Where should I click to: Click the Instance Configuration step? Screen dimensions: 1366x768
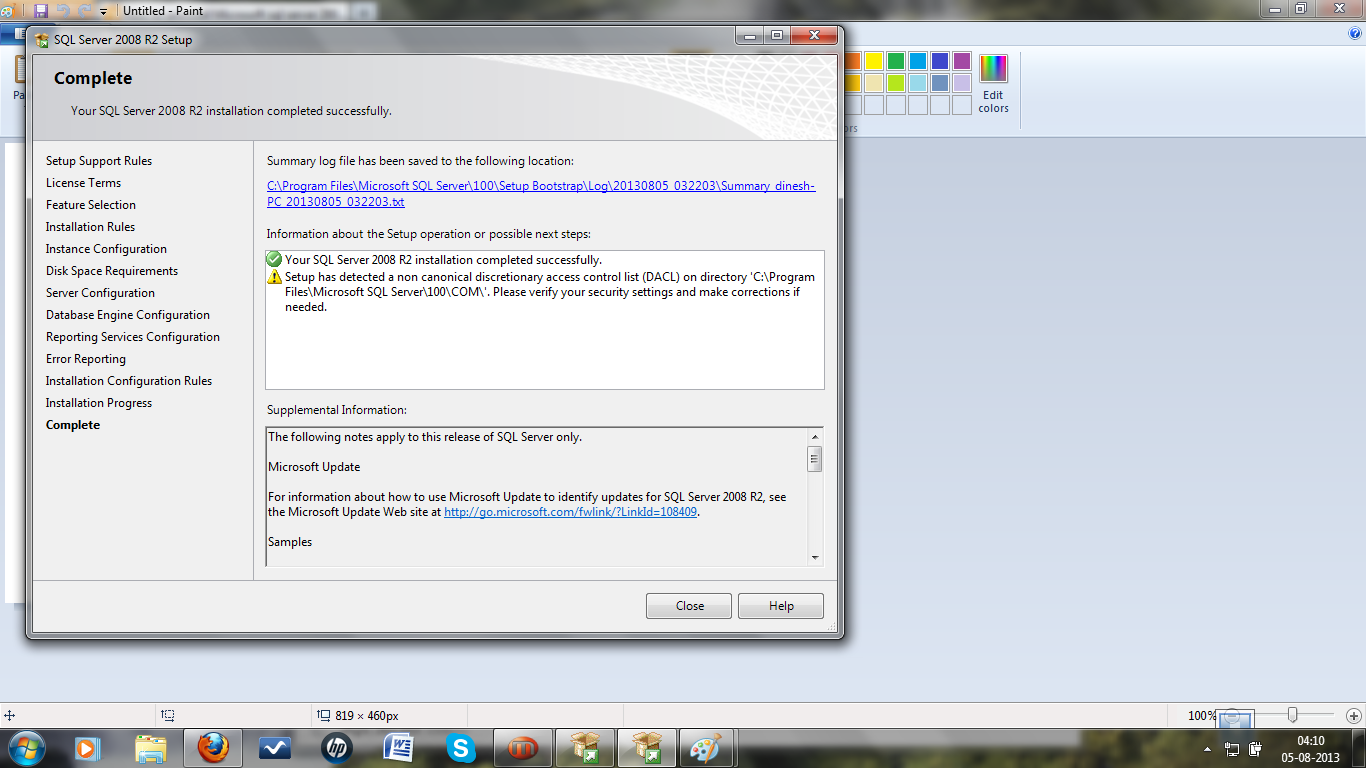(106, 249)
